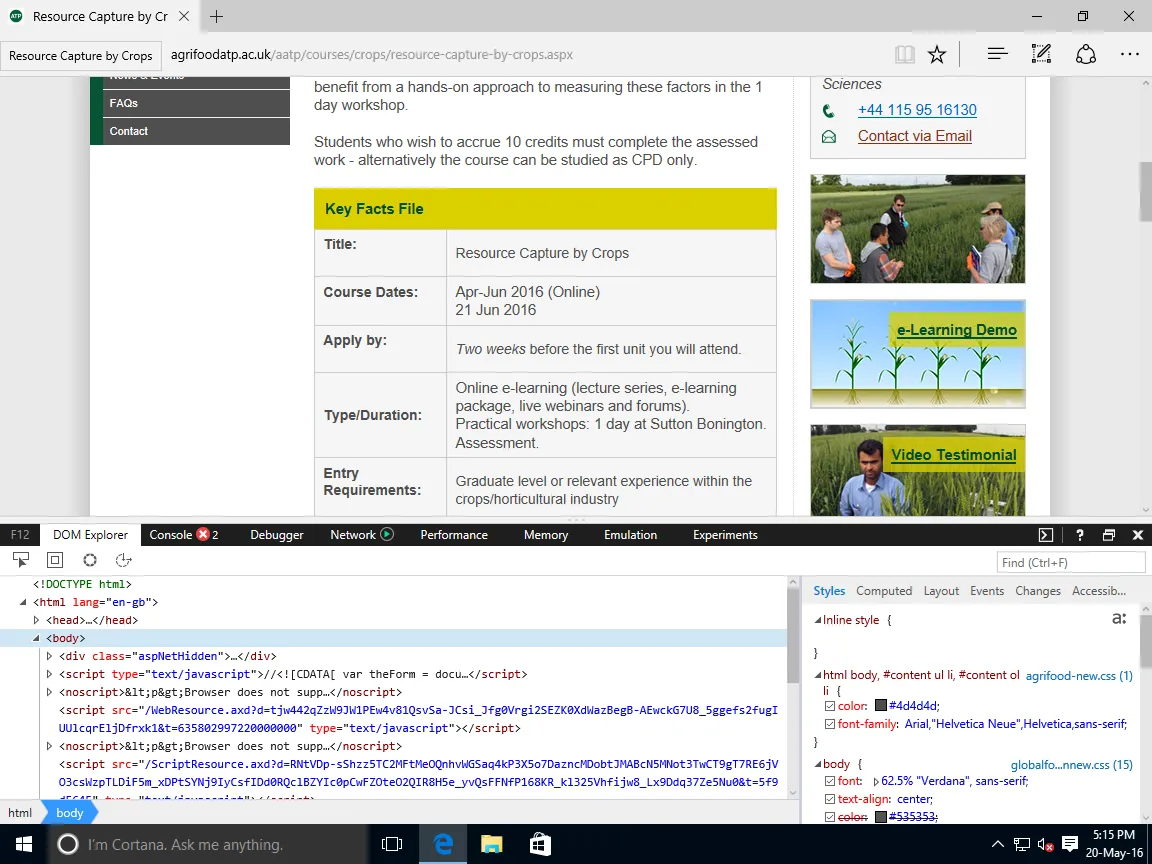Click the phone icon beside the number
The image size is (1152, 864).
(829, 110)
